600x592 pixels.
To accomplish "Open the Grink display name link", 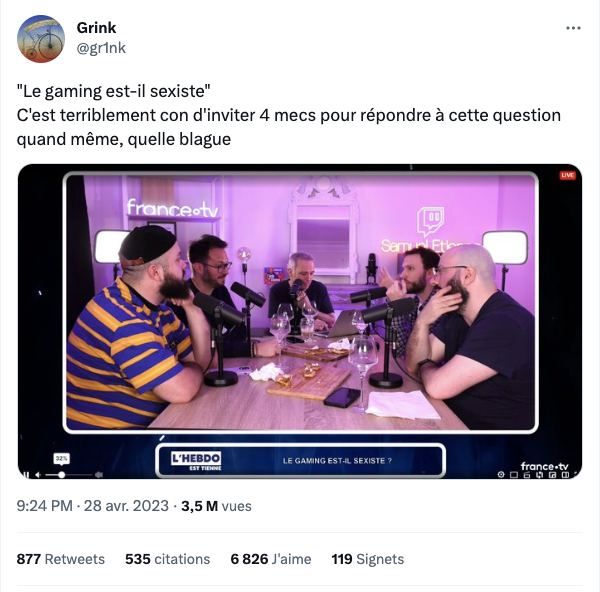I will pyautogui.click(x=96, y=28).
